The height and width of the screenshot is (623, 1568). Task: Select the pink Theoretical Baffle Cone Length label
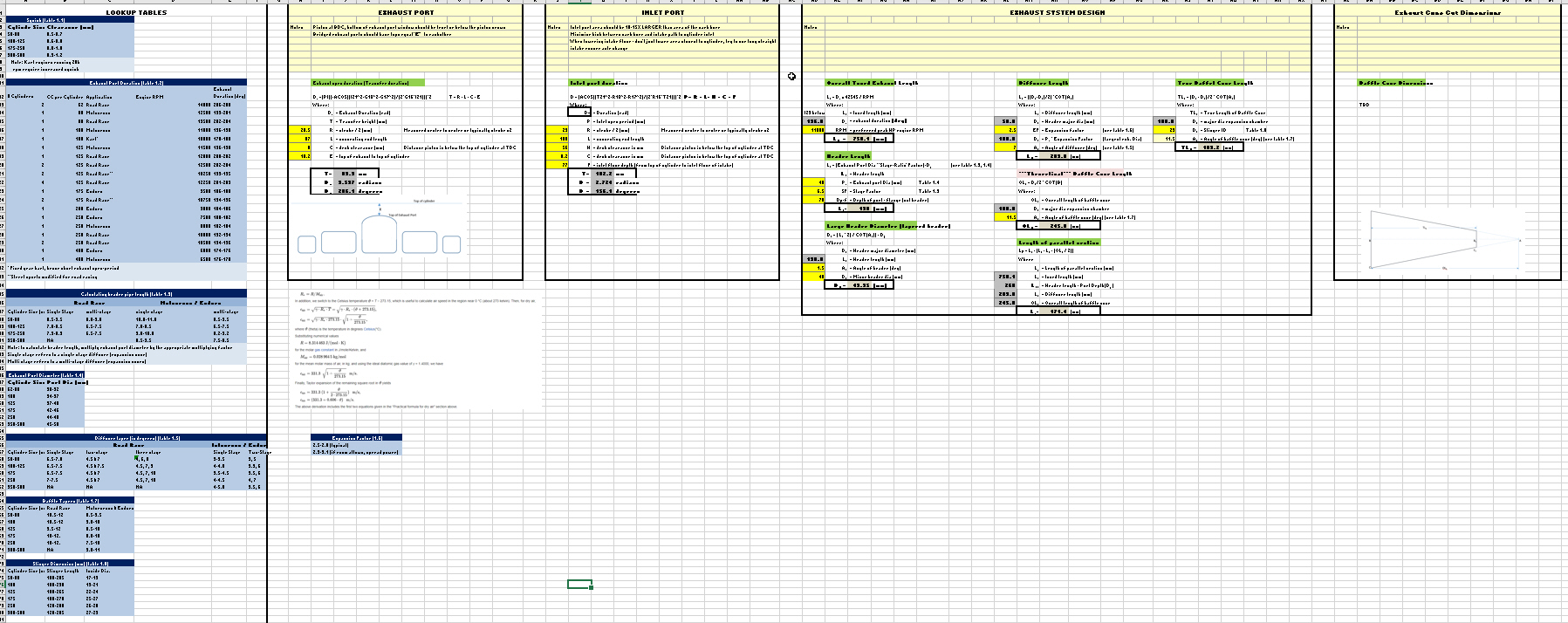pyautogui.click(x=1076, y=174)
